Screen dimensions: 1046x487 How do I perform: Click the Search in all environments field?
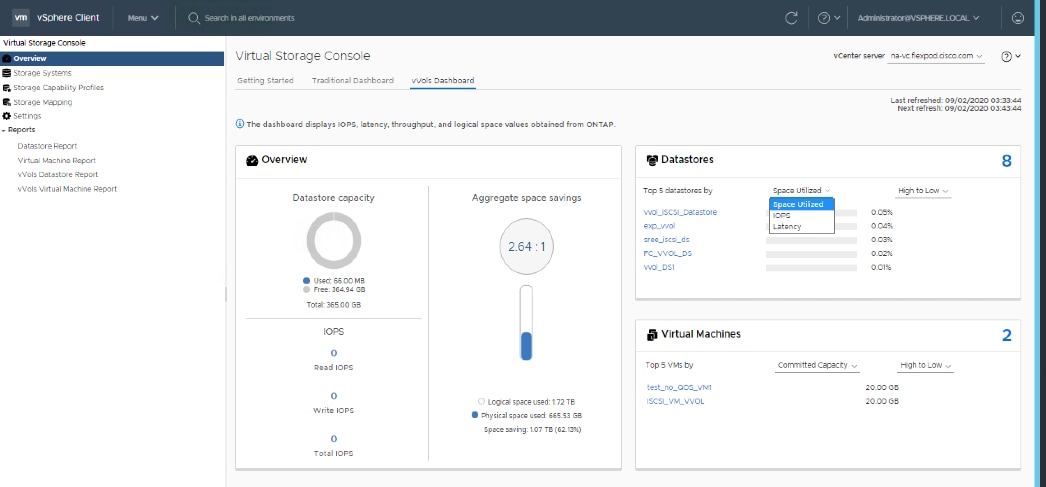pos(249,18)
